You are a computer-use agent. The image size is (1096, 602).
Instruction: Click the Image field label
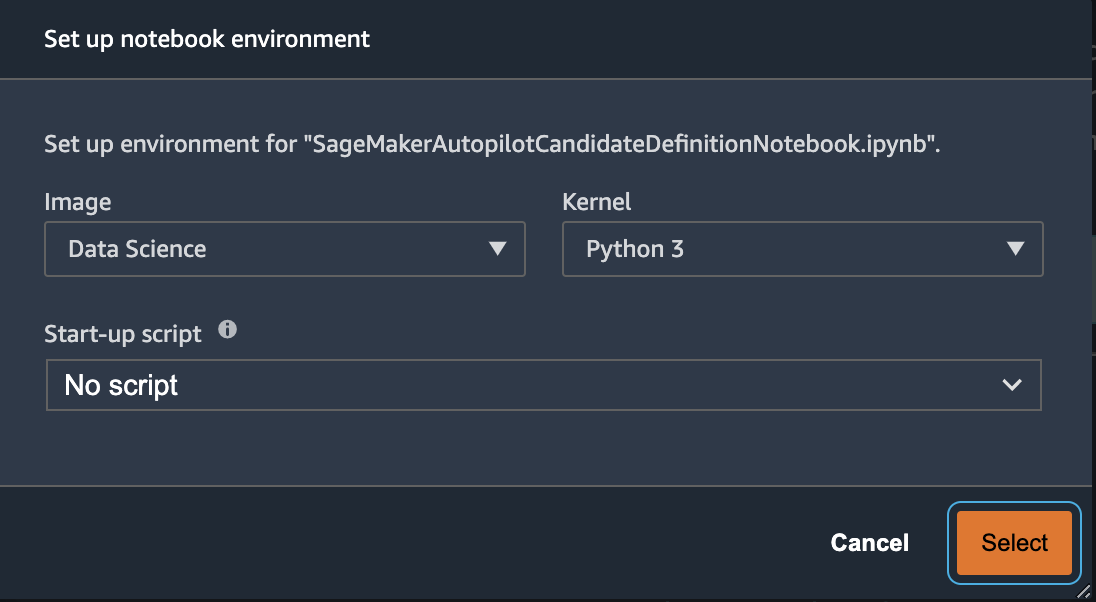click(78, 202)
